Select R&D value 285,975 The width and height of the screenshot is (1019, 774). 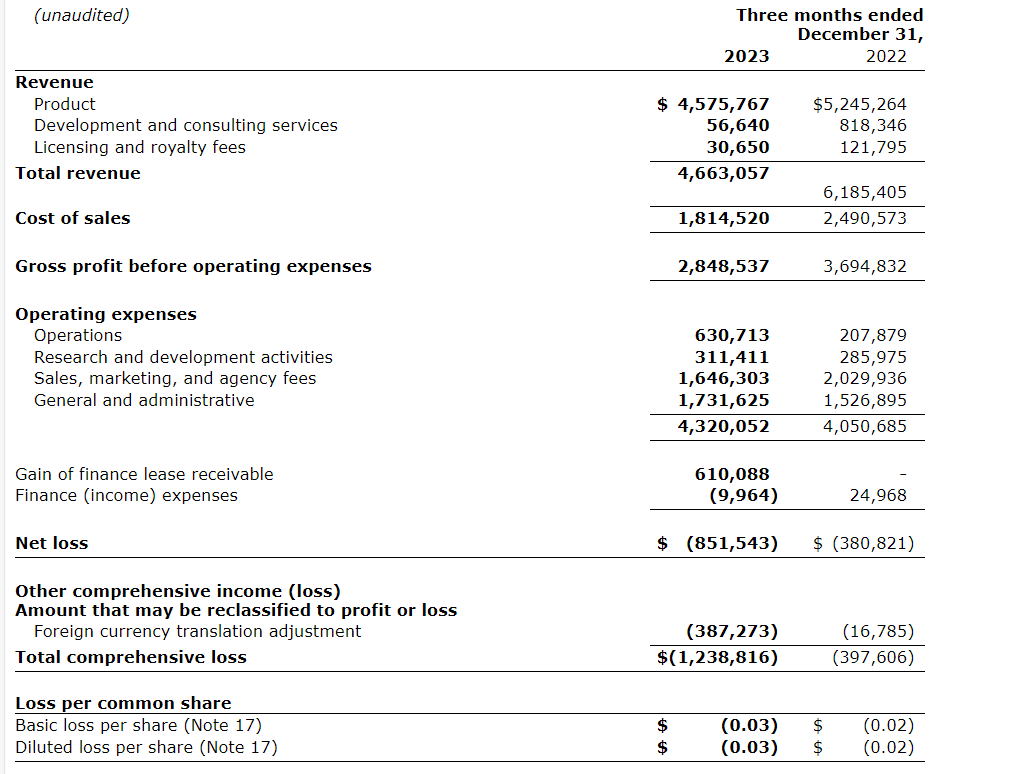click(x=873, y=357)
